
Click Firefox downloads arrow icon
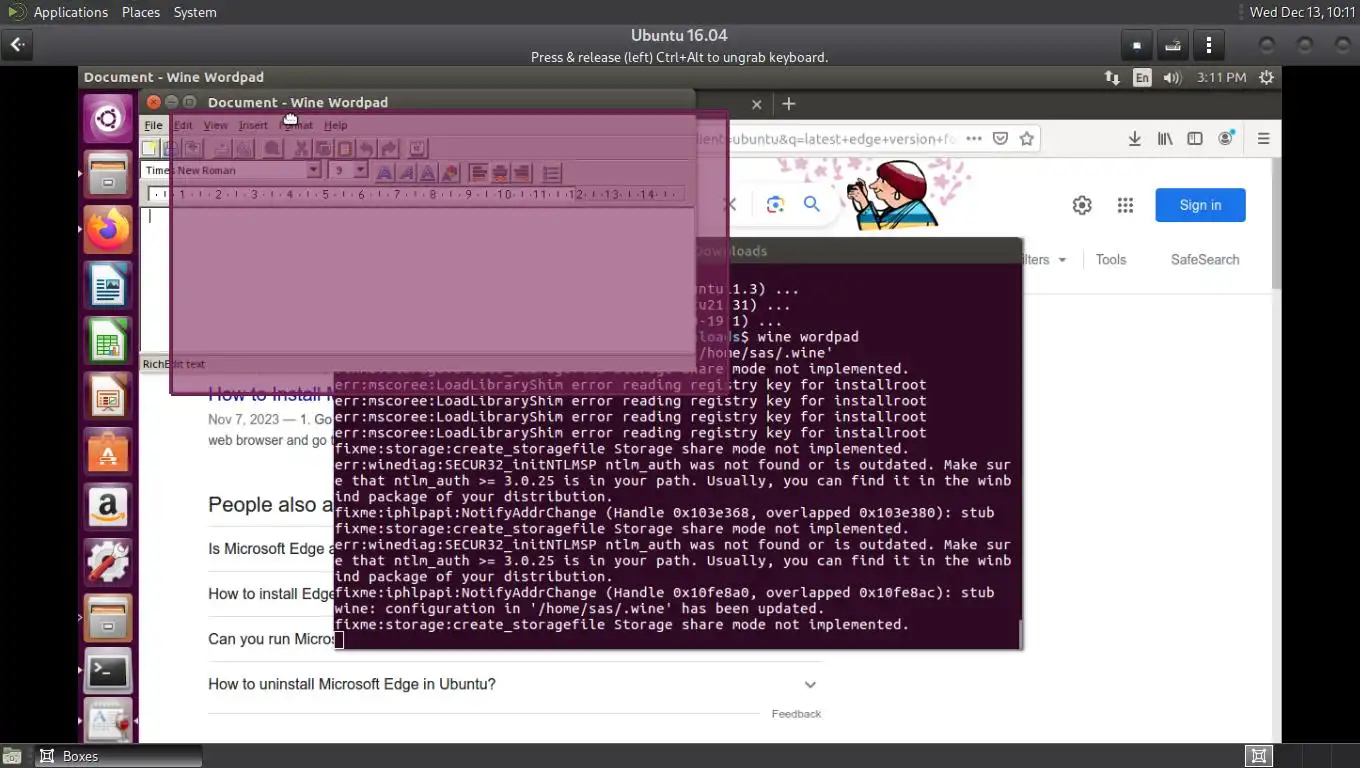[x=1135, y=139]
